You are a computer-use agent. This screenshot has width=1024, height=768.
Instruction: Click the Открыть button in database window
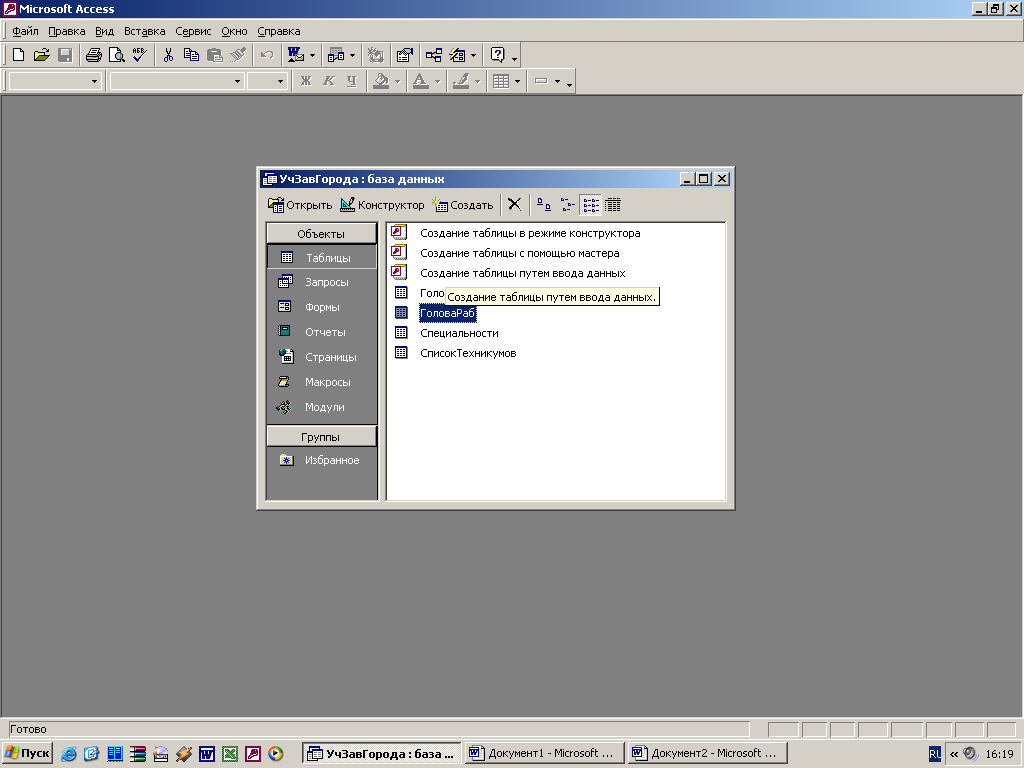click(300, 205)
